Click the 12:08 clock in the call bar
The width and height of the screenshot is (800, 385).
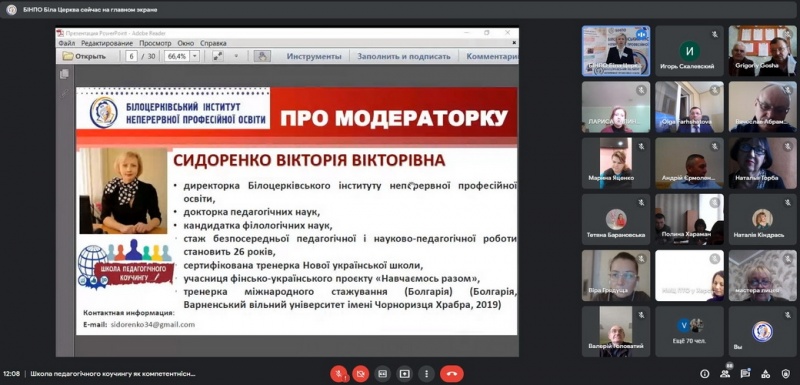[x=11, y=374]
